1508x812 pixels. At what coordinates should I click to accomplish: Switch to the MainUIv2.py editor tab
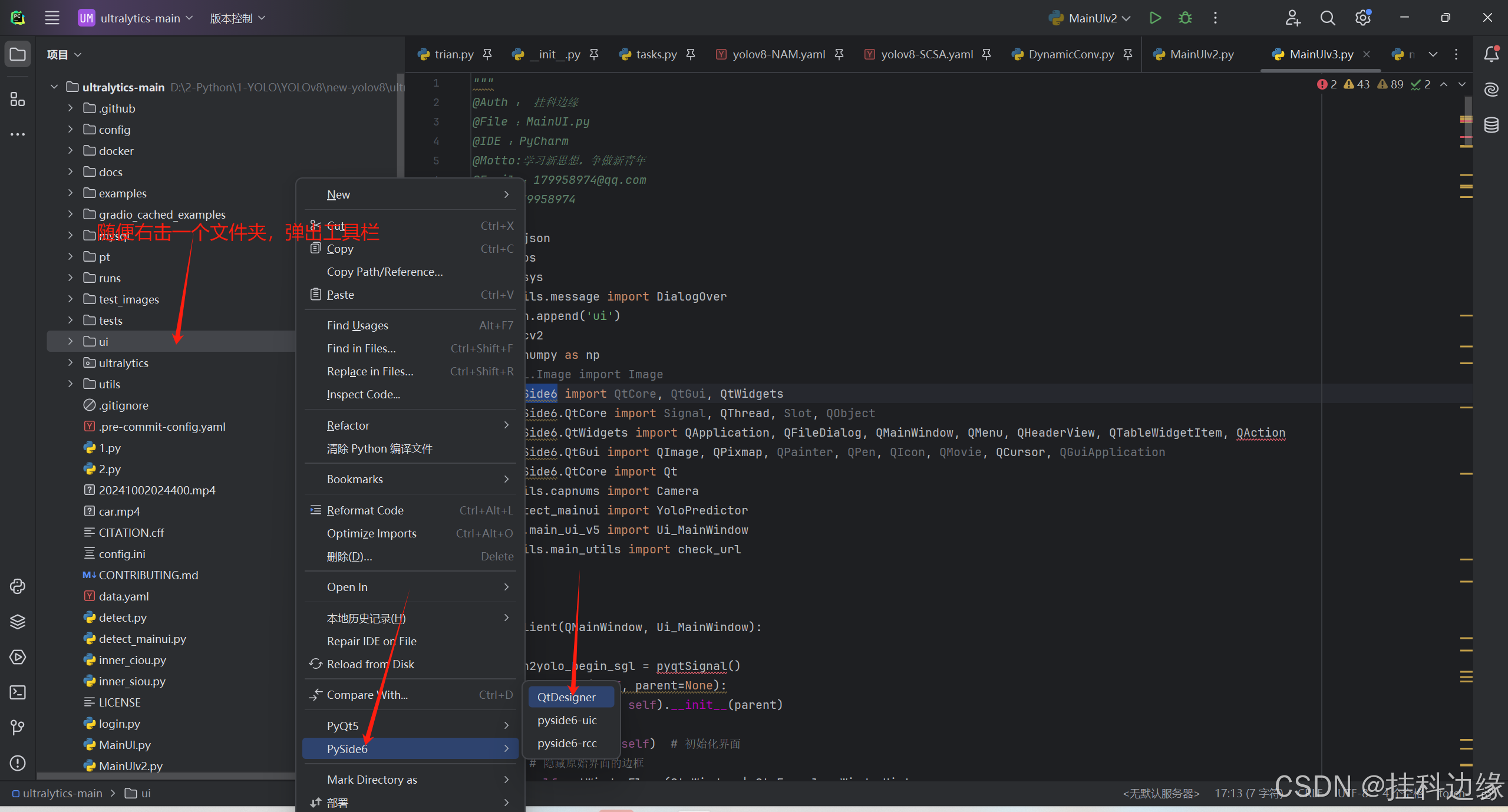point(1202,54)
